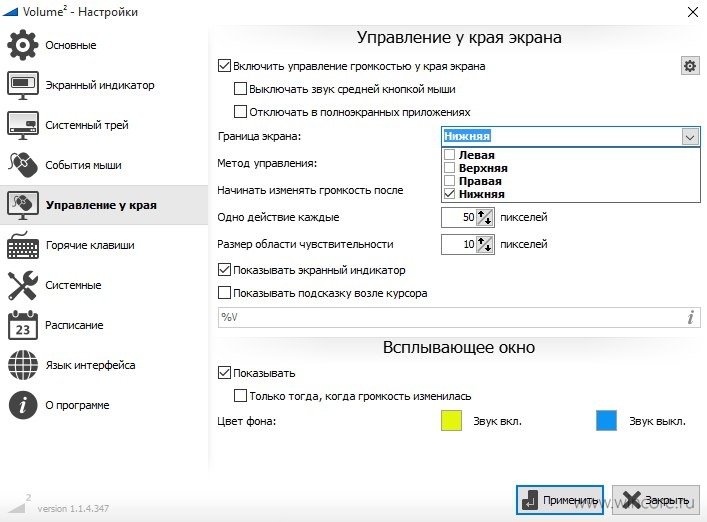Close the settings window with X
The width and height of the screenshot is (707, 522).
tap(693, 12)
